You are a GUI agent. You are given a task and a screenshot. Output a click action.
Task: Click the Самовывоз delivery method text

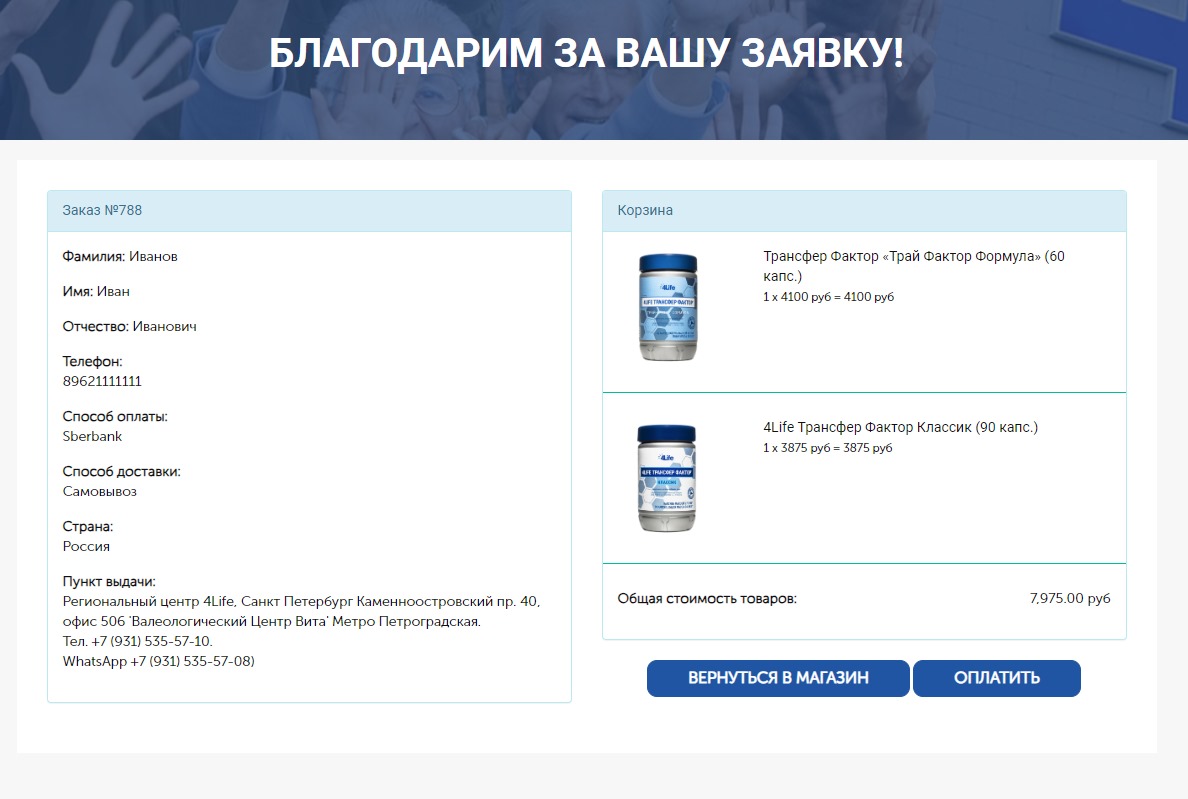[x=100, y=492]
